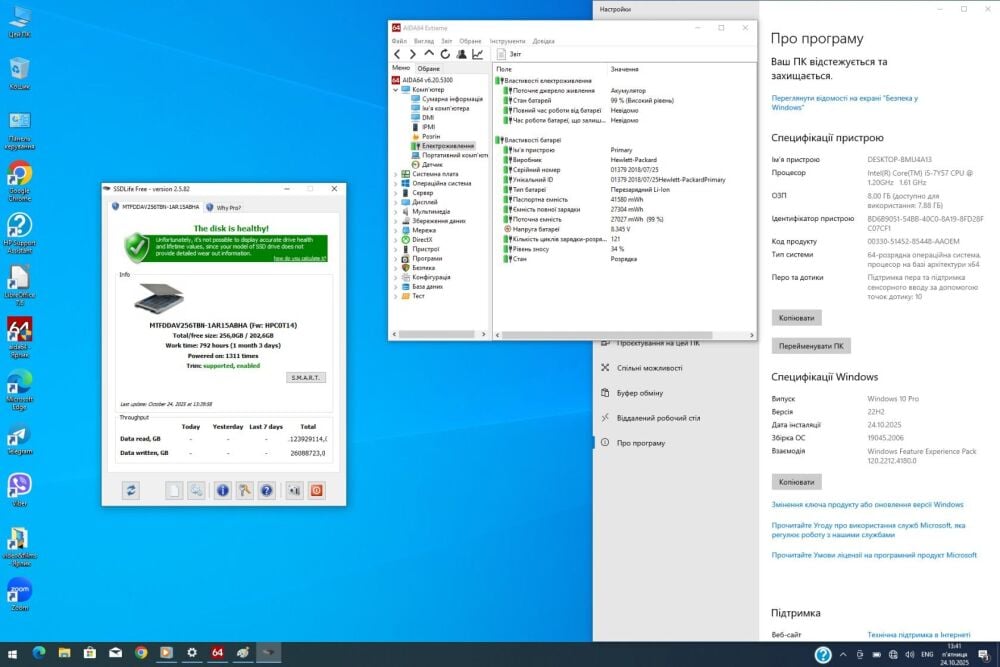The image size is (1000, 667).
Task: Open Settings gear in the taskbar
Action: point(192,653)
